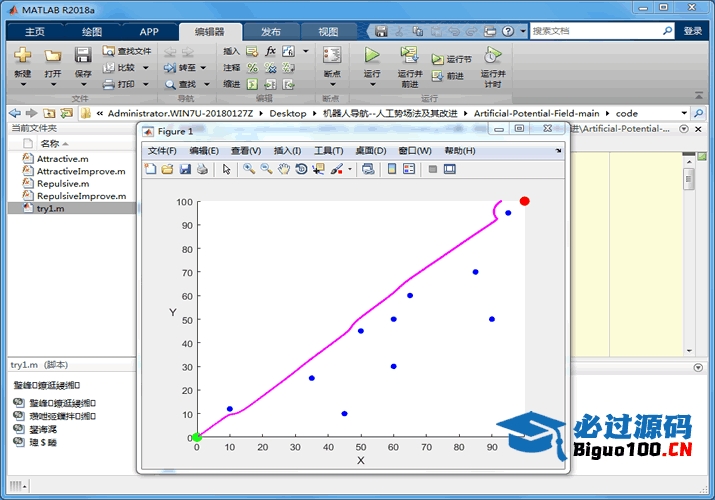Click the green Run button
715x500 pixels.
click(372, 56)
